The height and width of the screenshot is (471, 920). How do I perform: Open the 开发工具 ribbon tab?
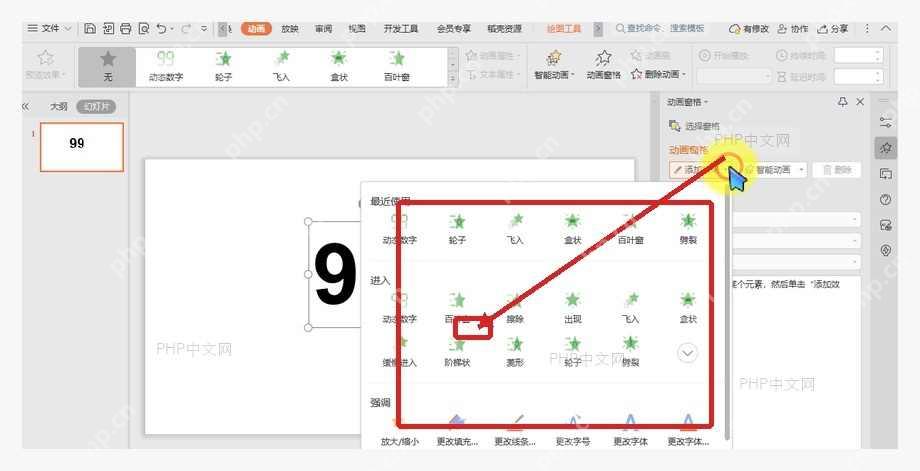401,28
